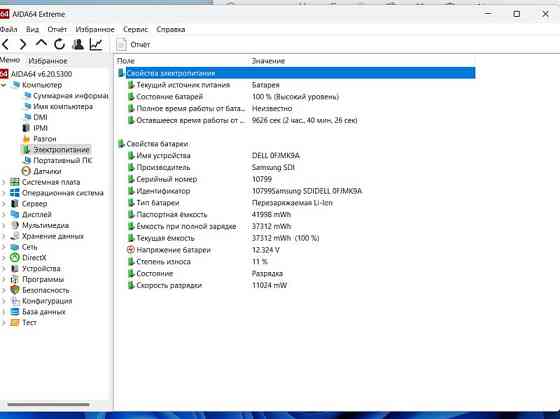The width and height of the screenshot is (560, 419).
Task: Expand the Операционная система node
Action: pos(4,193)
